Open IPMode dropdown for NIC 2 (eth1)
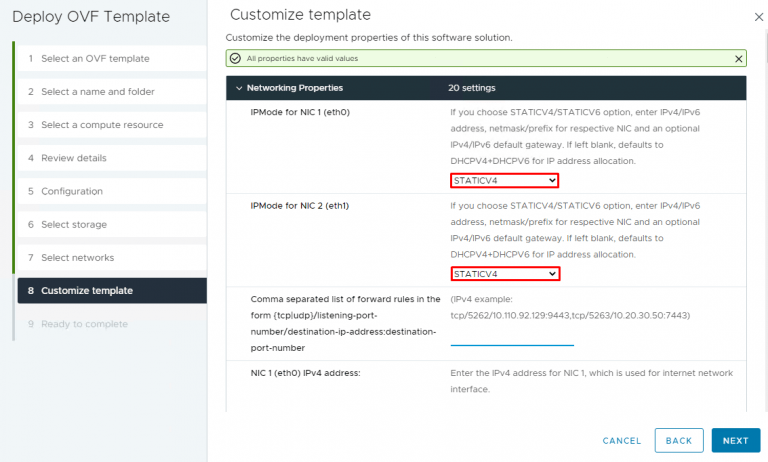The height and width of the screenshot is (462, 768). [504, 274]
